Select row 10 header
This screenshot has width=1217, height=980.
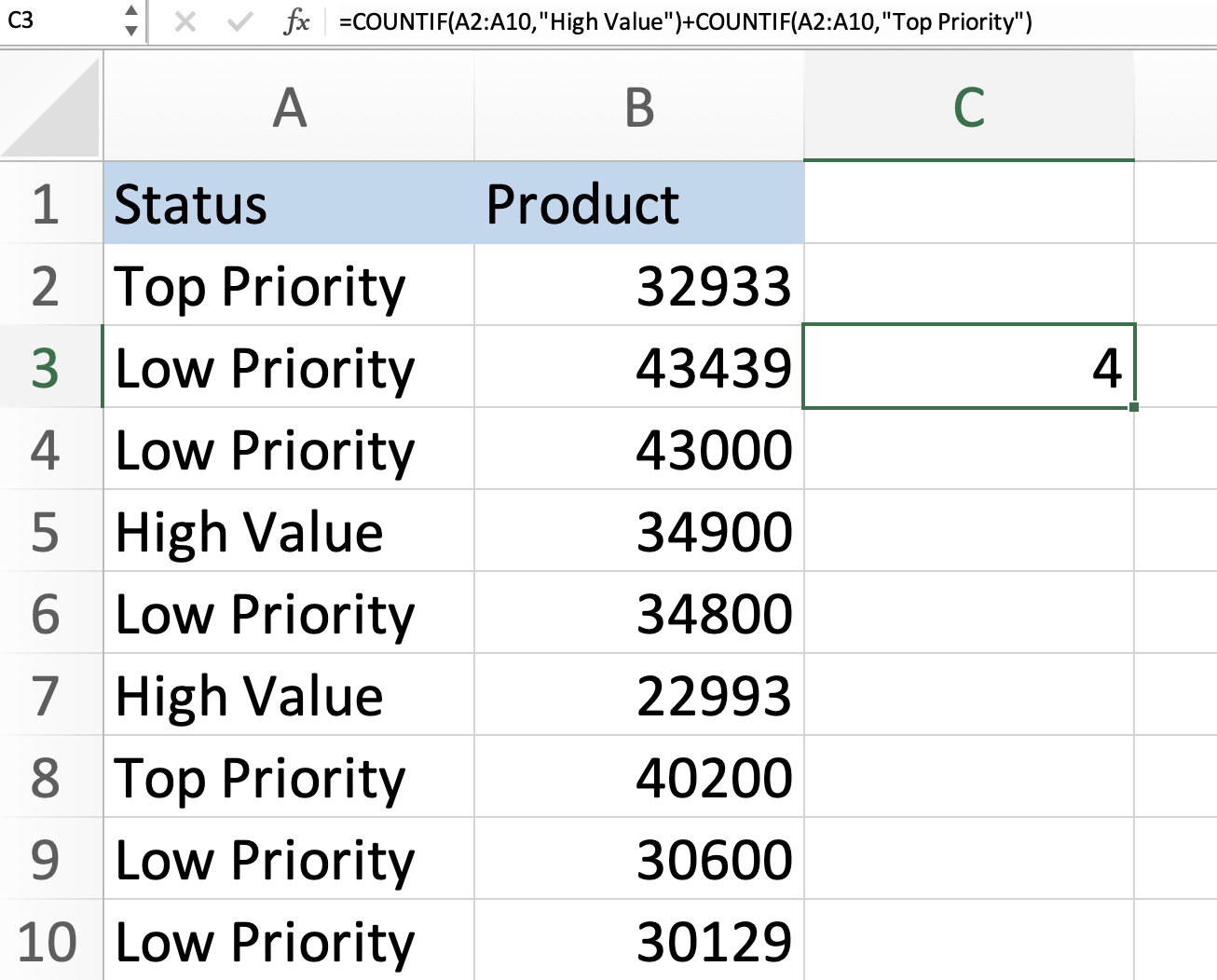(50, 940)
